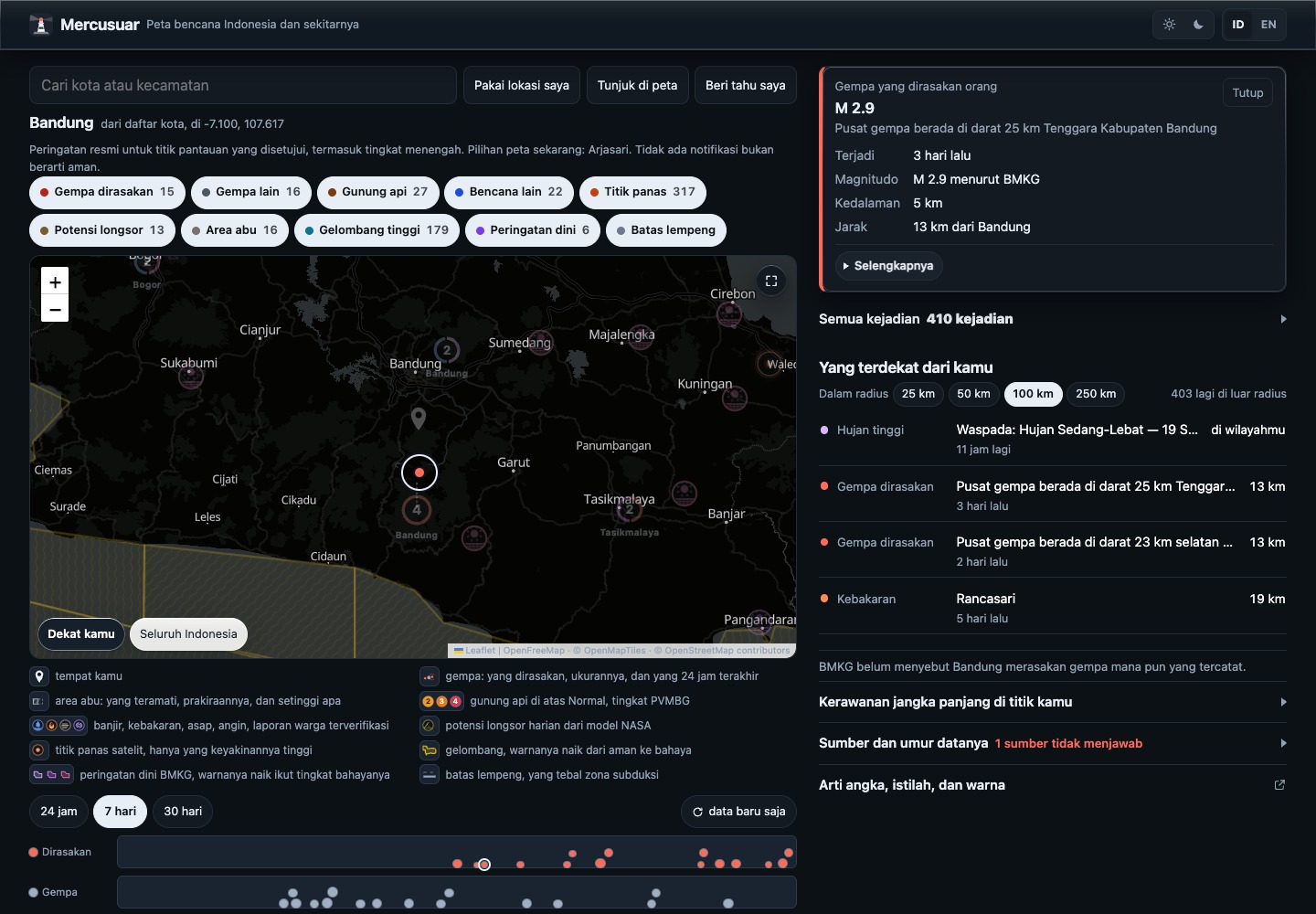Toggle the Gempa lain filter
This screenshot has height=914, width=1316.
pyautogui.click(x=251, y=192)
